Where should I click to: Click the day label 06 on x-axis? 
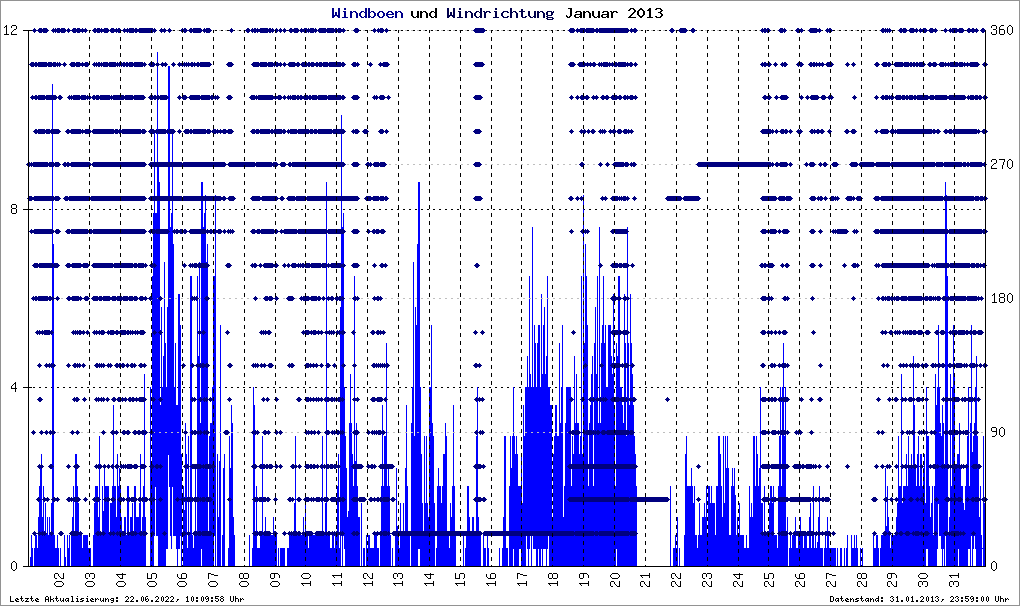183,579
